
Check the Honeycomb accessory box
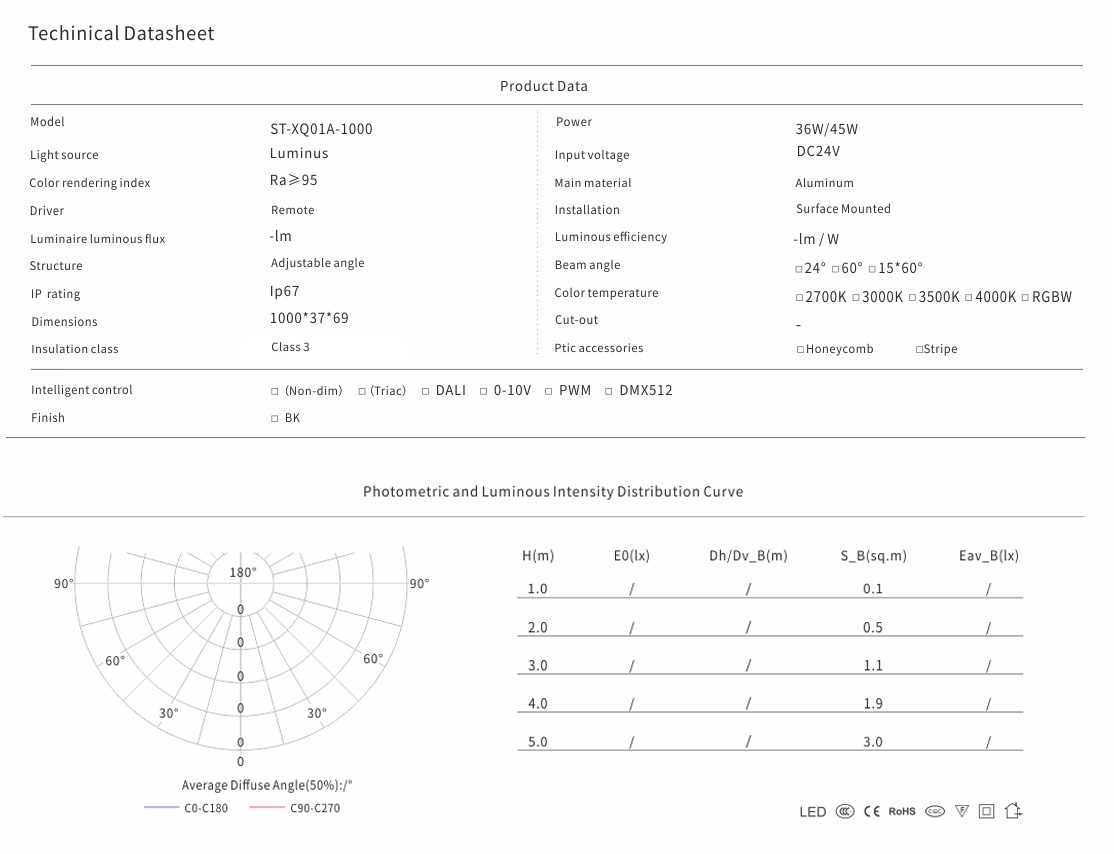click(800, 350)
